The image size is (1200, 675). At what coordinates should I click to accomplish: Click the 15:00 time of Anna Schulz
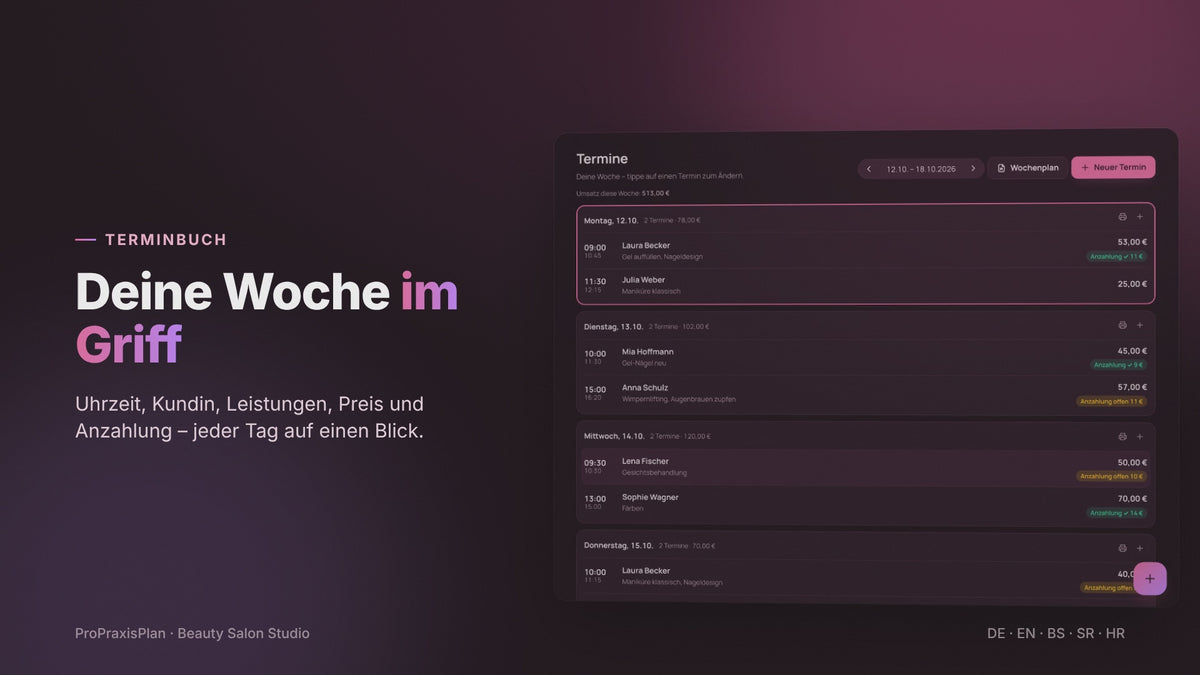tap(595, 389)
